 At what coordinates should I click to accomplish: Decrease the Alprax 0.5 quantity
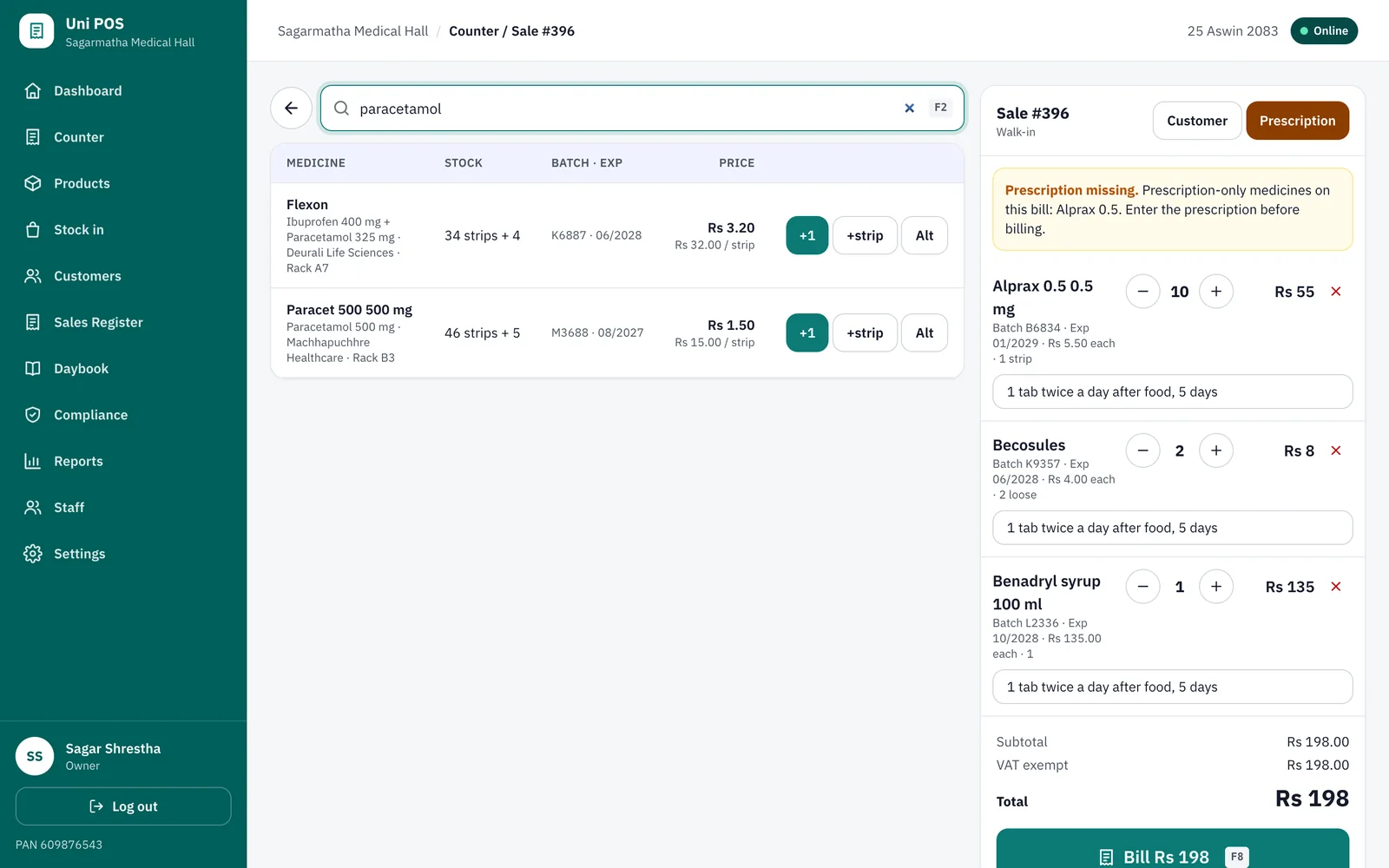coord(1142,292)
